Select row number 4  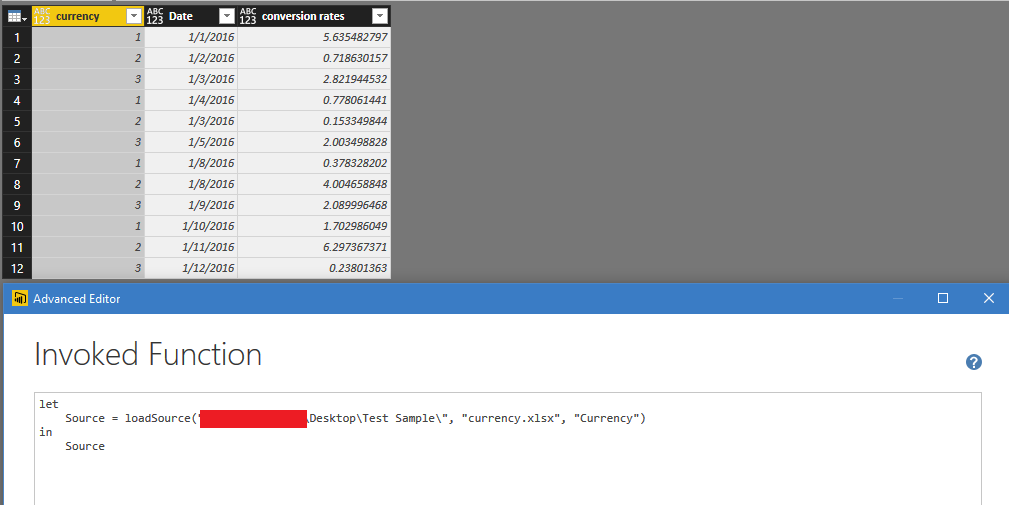17,100
